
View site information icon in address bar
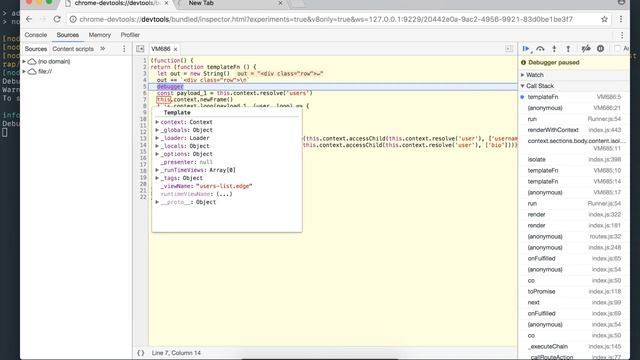point(73,19)
